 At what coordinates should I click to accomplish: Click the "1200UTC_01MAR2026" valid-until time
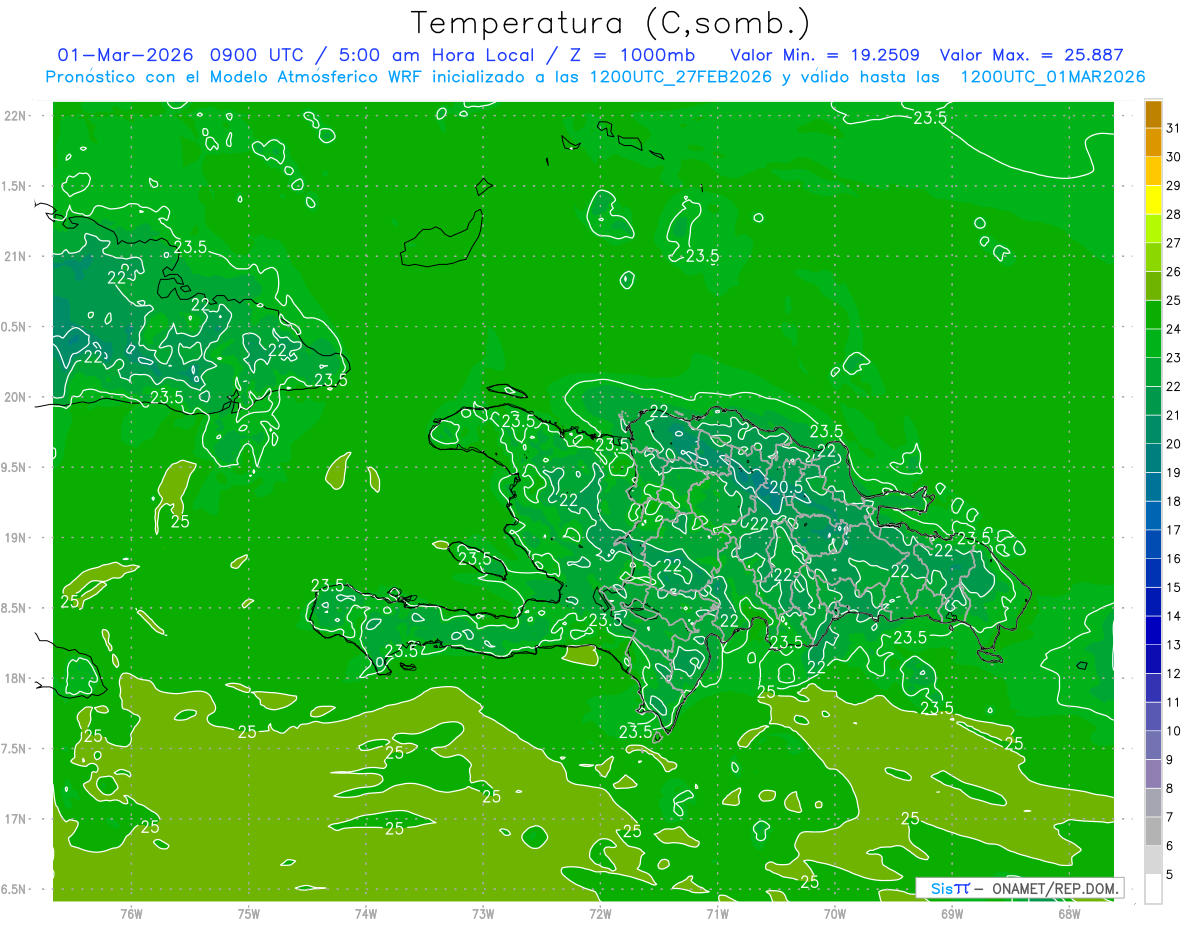click(x=1052, y=77)
